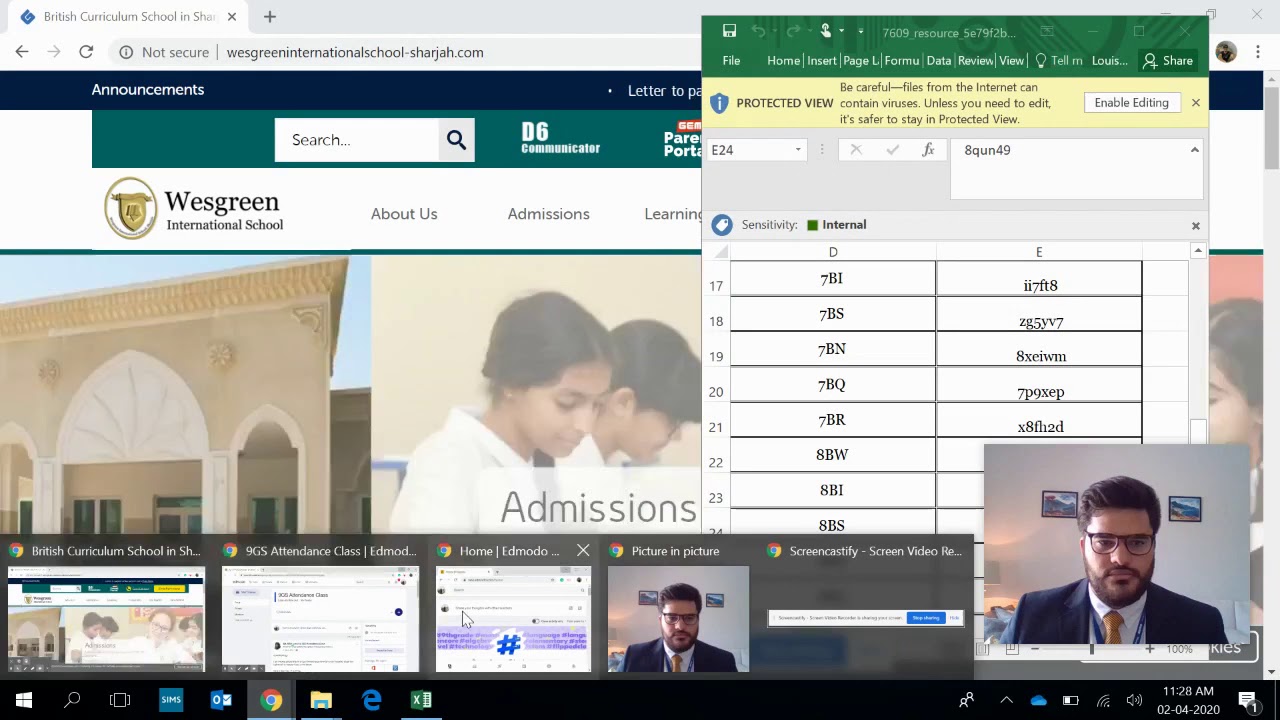Click the Not secure site info icon

tap(126, 52)
